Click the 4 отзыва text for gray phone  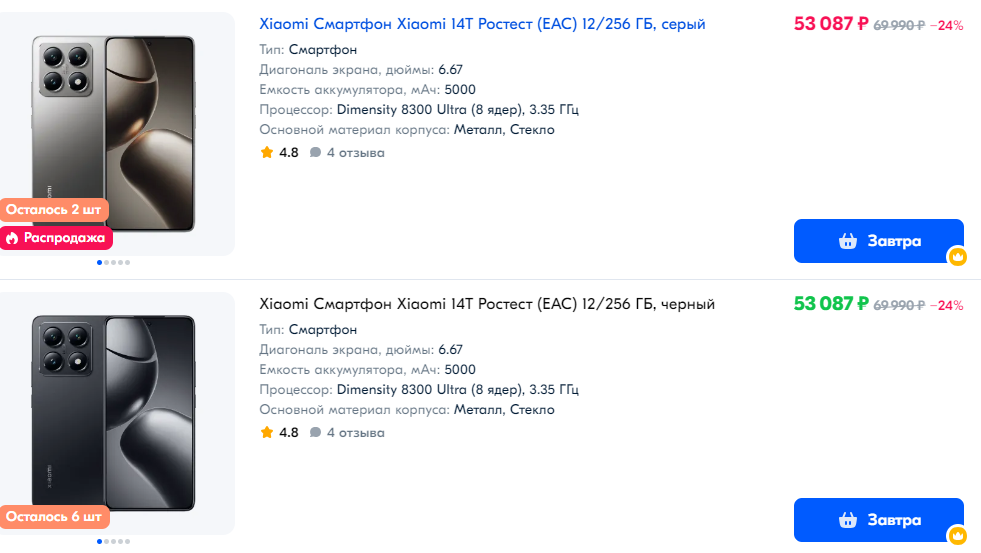(355, 153)
